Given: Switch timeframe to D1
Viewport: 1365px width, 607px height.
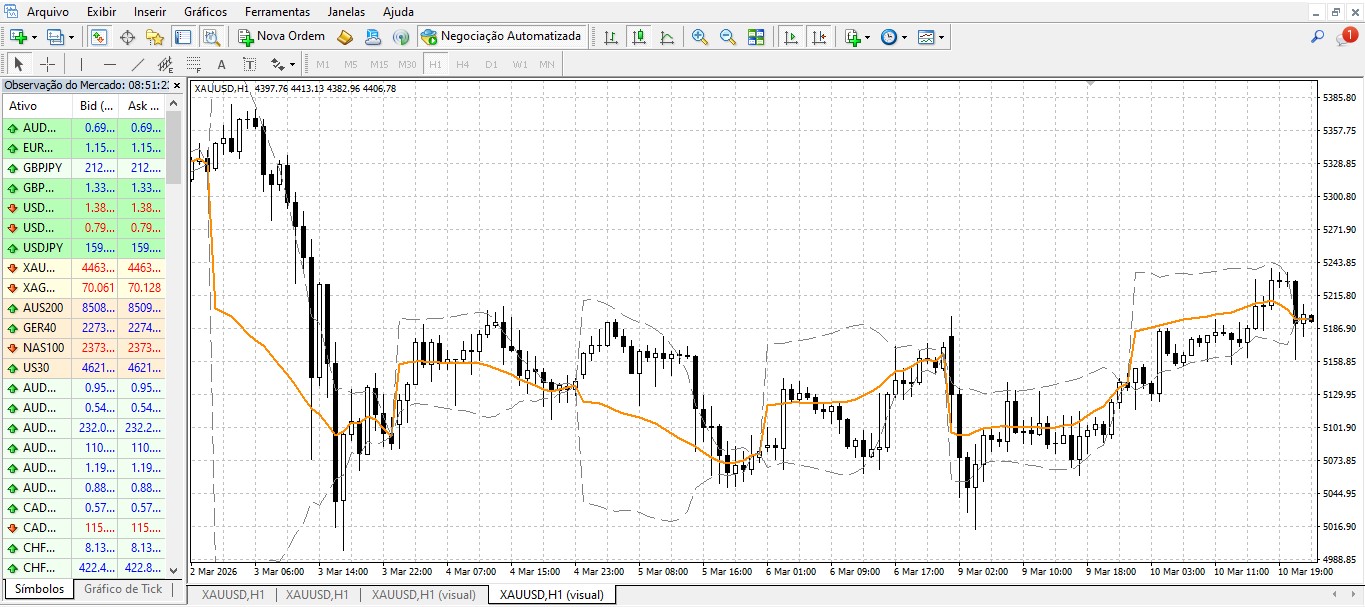Looking at the screenshot, I should click(491, 64).
